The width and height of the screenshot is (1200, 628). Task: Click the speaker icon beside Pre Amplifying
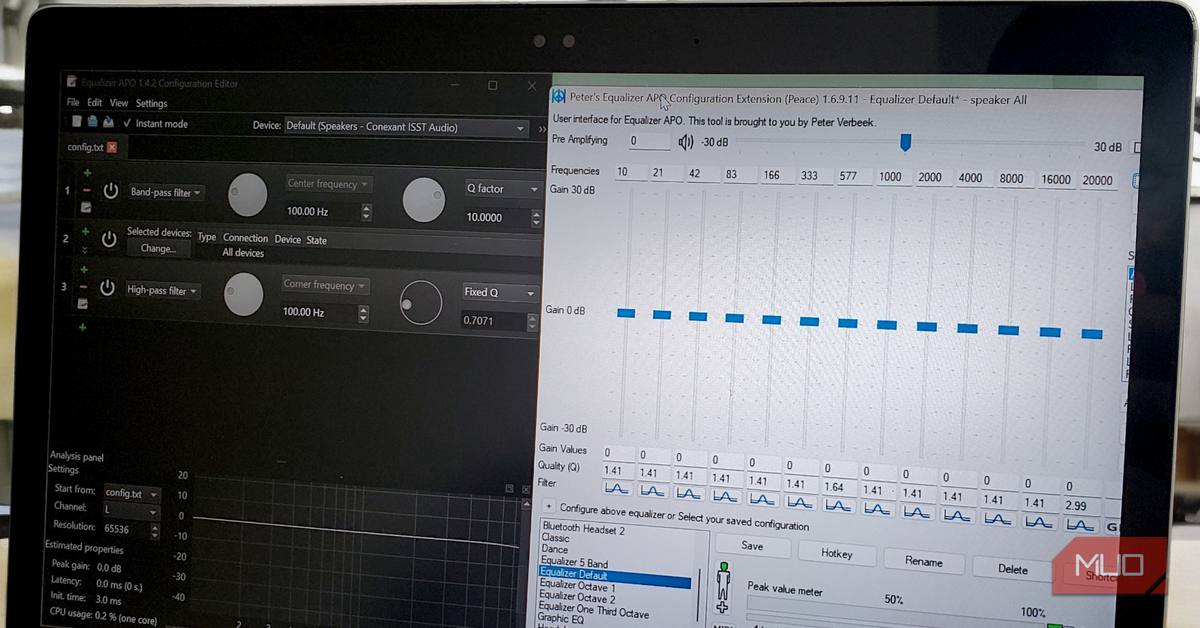[x=685, y=142]
